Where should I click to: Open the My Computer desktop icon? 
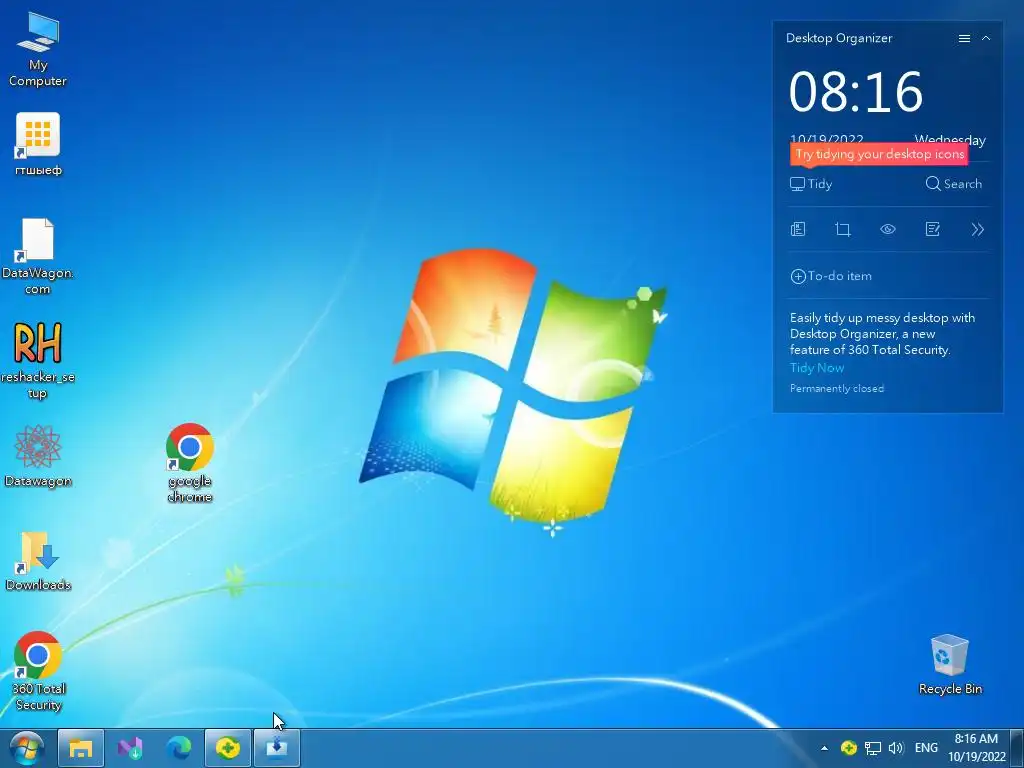coord(38,49)
